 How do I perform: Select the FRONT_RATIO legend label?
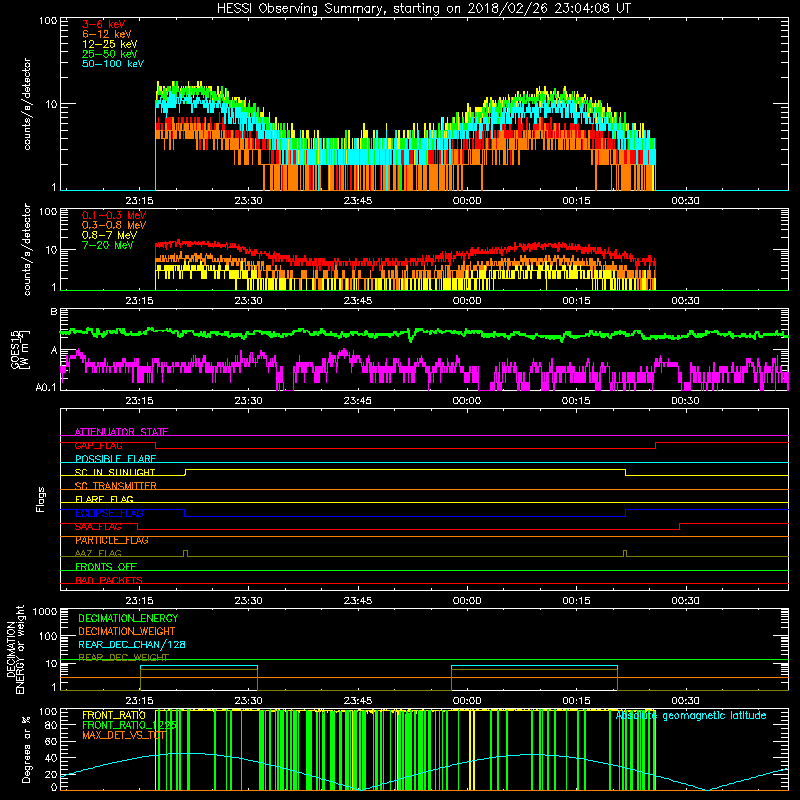(114, 715)
